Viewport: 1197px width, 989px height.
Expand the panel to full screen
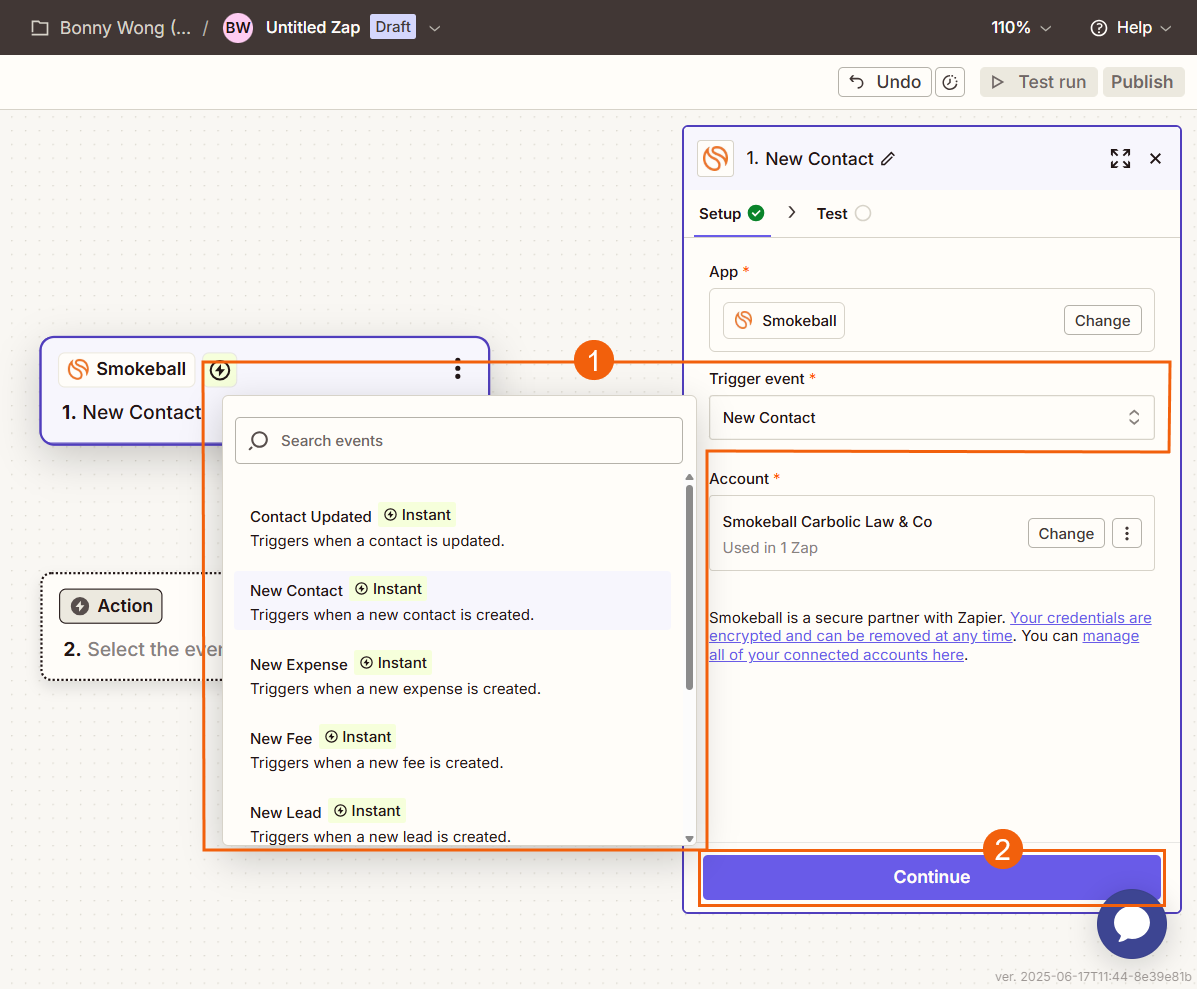coord(1120,159)
